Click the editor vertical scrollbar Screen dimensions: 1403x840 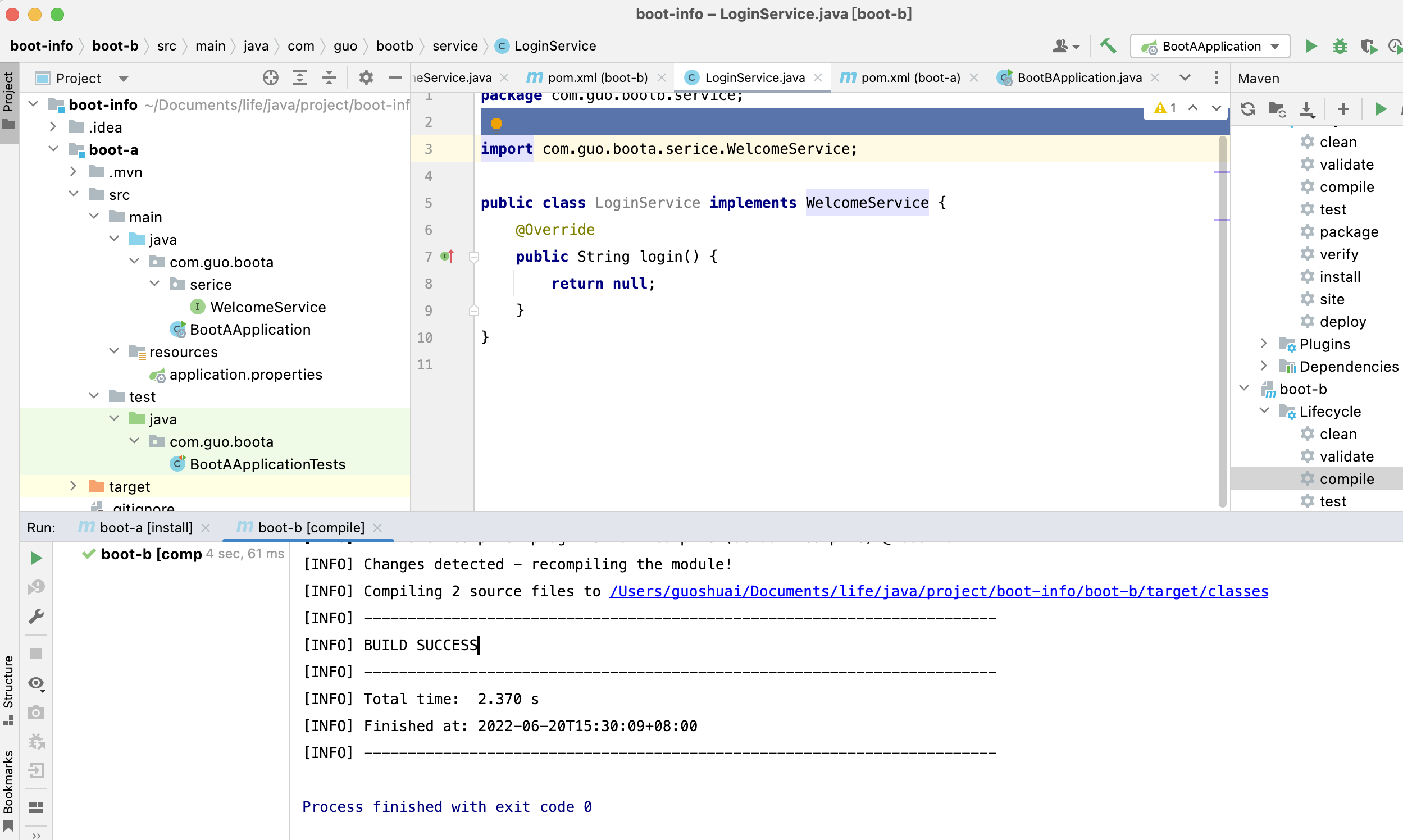tap(1222, 321)
